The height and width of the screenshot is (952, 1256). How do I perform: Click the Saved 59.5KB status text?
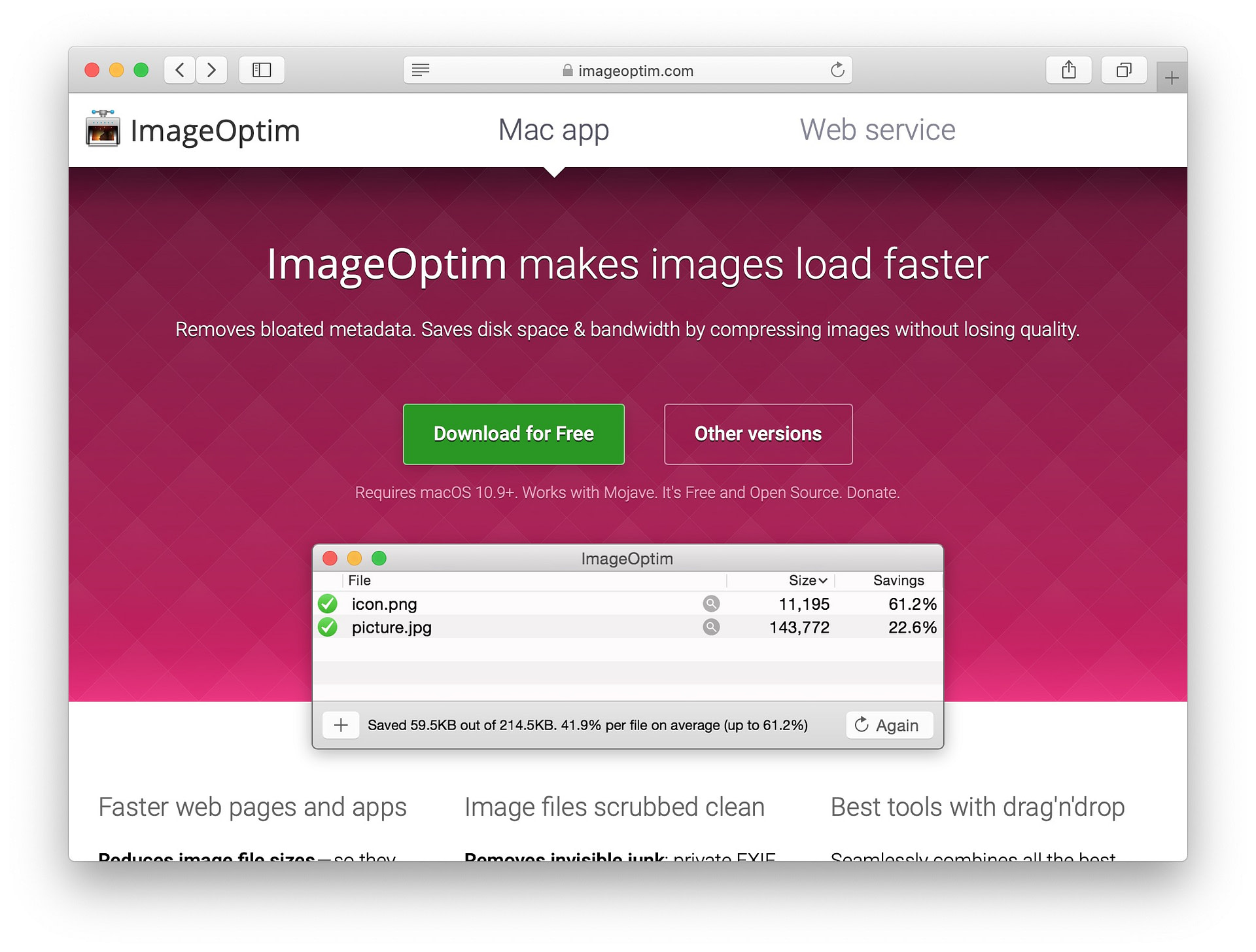(587, 725)
